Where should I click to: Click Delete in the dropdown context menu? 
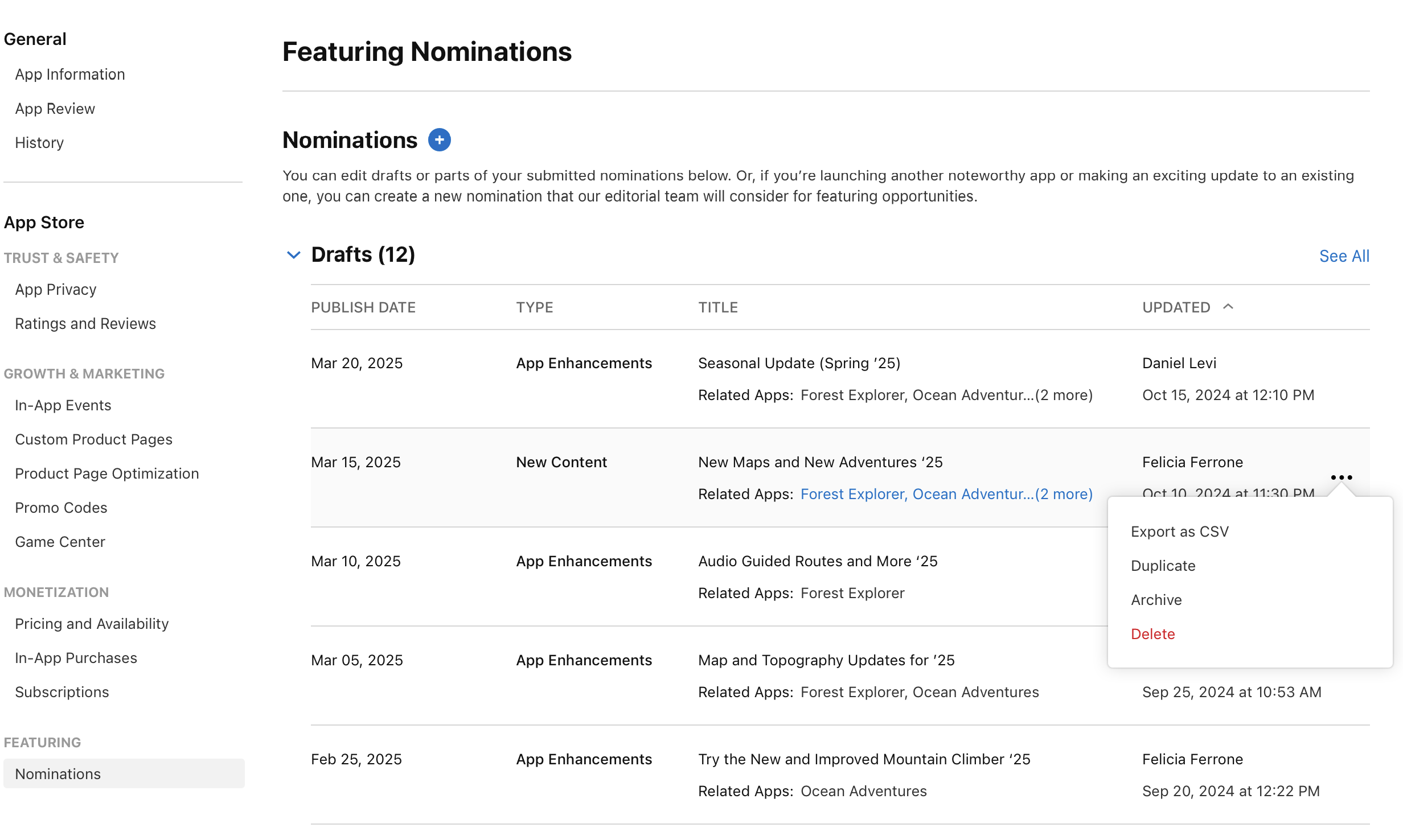click(1153, 633)
